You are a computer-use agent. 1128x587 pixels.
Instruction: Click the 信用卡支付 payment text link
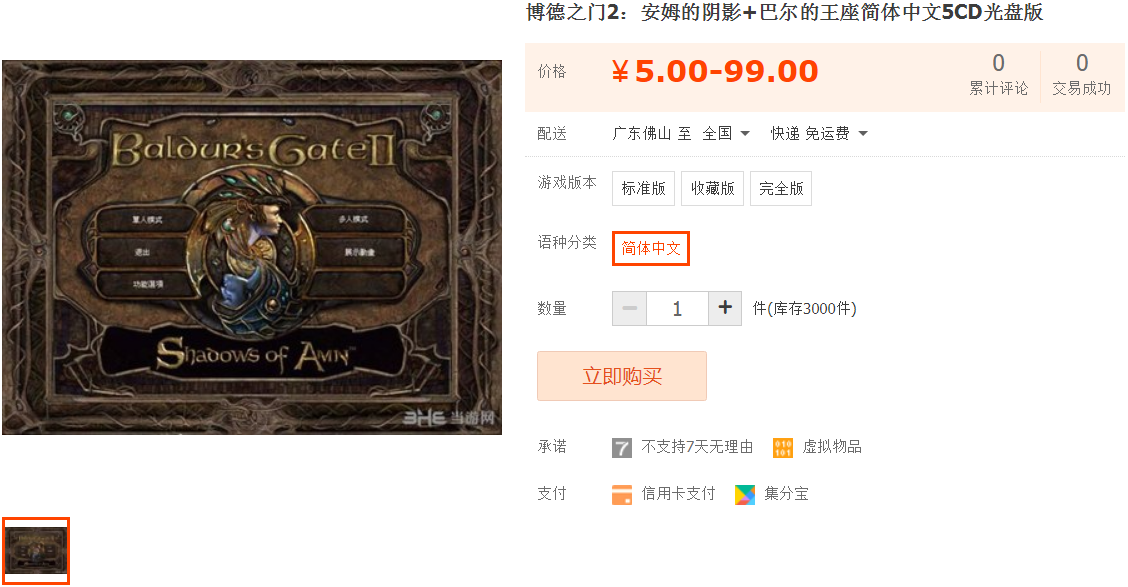coord(678,493)
